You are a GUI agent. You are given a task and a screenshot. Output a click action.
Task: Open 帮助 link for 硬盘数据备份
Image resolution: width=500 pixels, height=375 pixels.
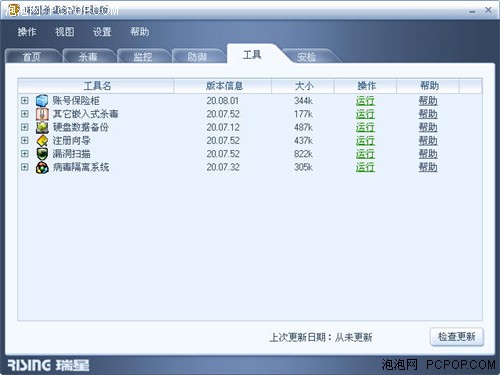coord(428,128)
